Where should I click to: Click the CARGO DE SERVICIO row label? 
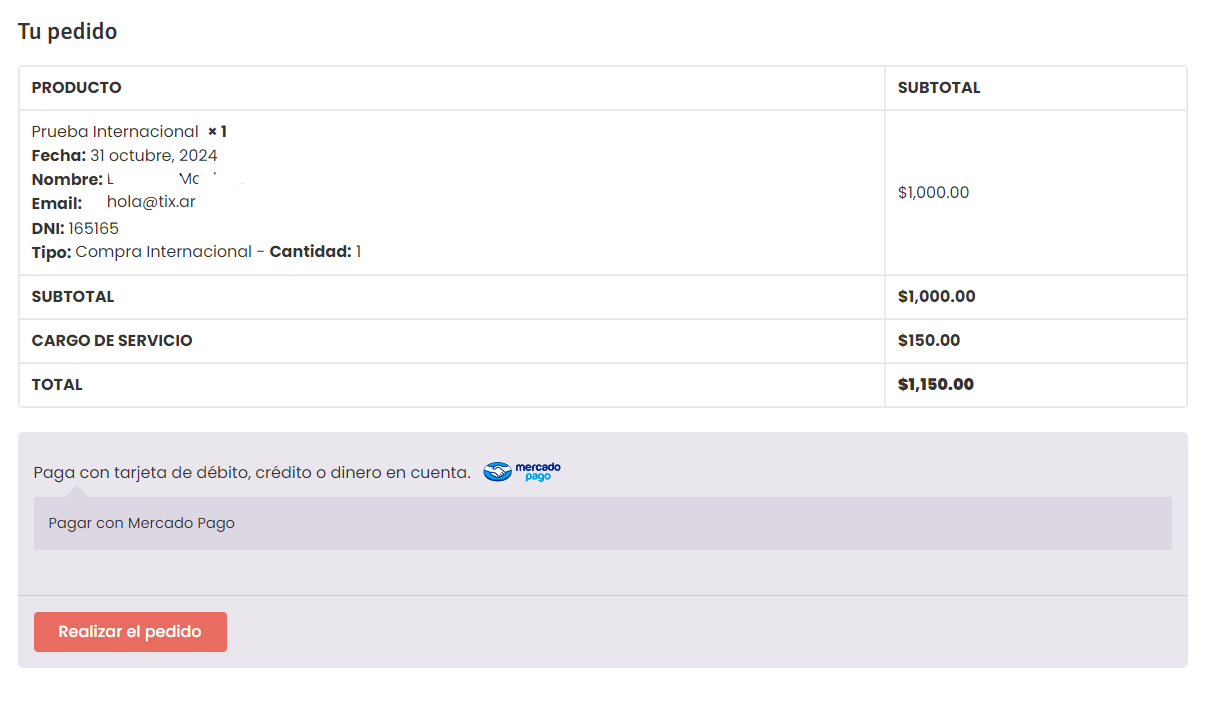(111, 341)
